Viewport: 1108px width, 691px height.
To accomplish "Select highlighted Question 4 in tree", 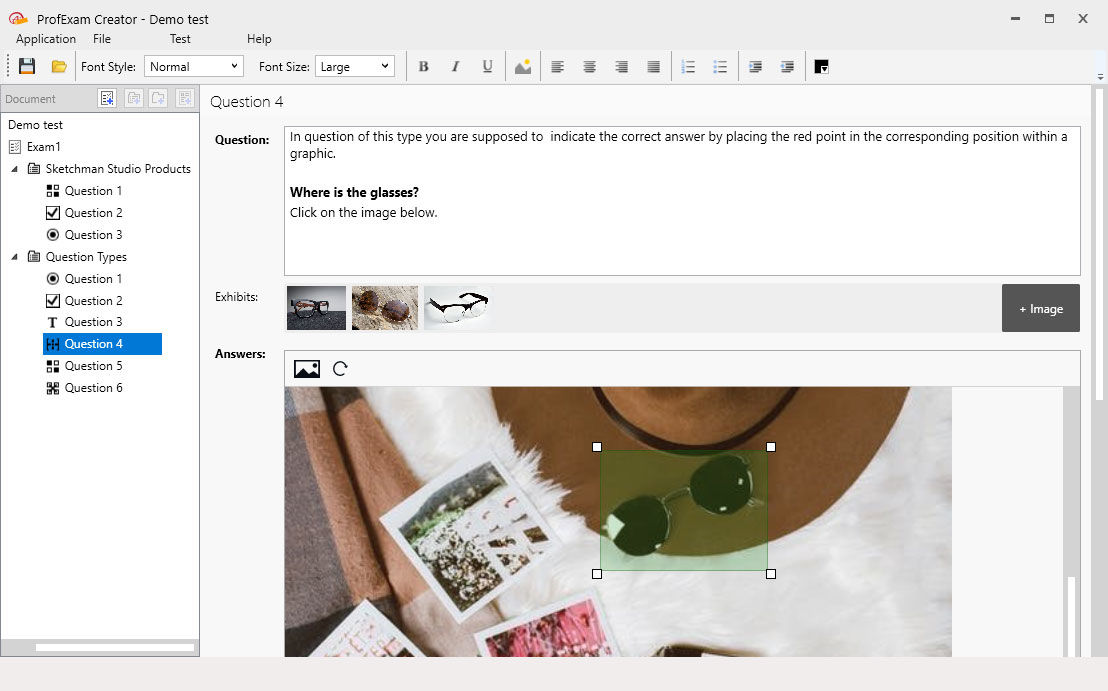I will (102, 343).
